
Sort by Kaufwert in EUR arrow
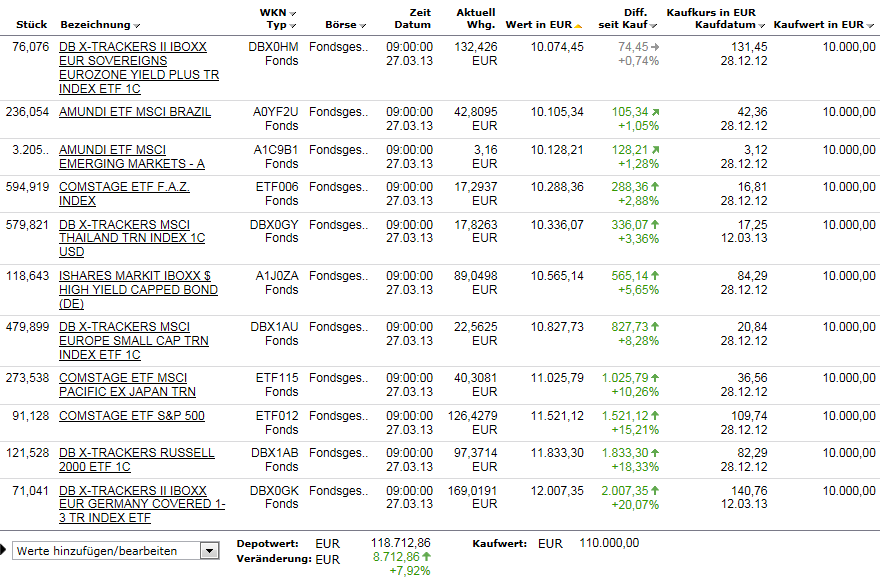pos(870,25)
